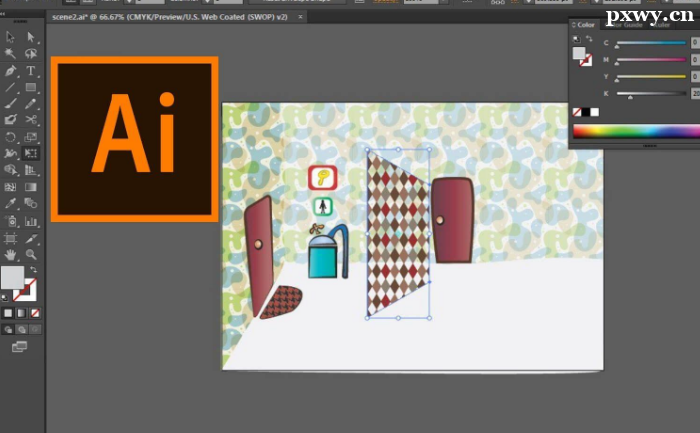Collapse the Color panel via tab arrows

click(x=574, y=24)
